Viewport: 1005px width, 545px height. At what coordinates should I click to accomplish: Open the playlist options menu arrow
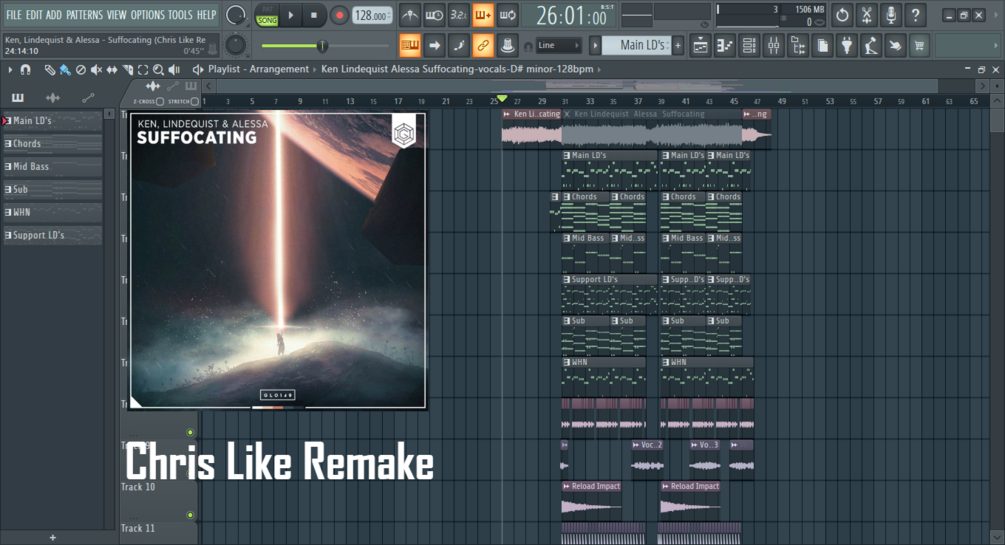click(x=10, y=69)
